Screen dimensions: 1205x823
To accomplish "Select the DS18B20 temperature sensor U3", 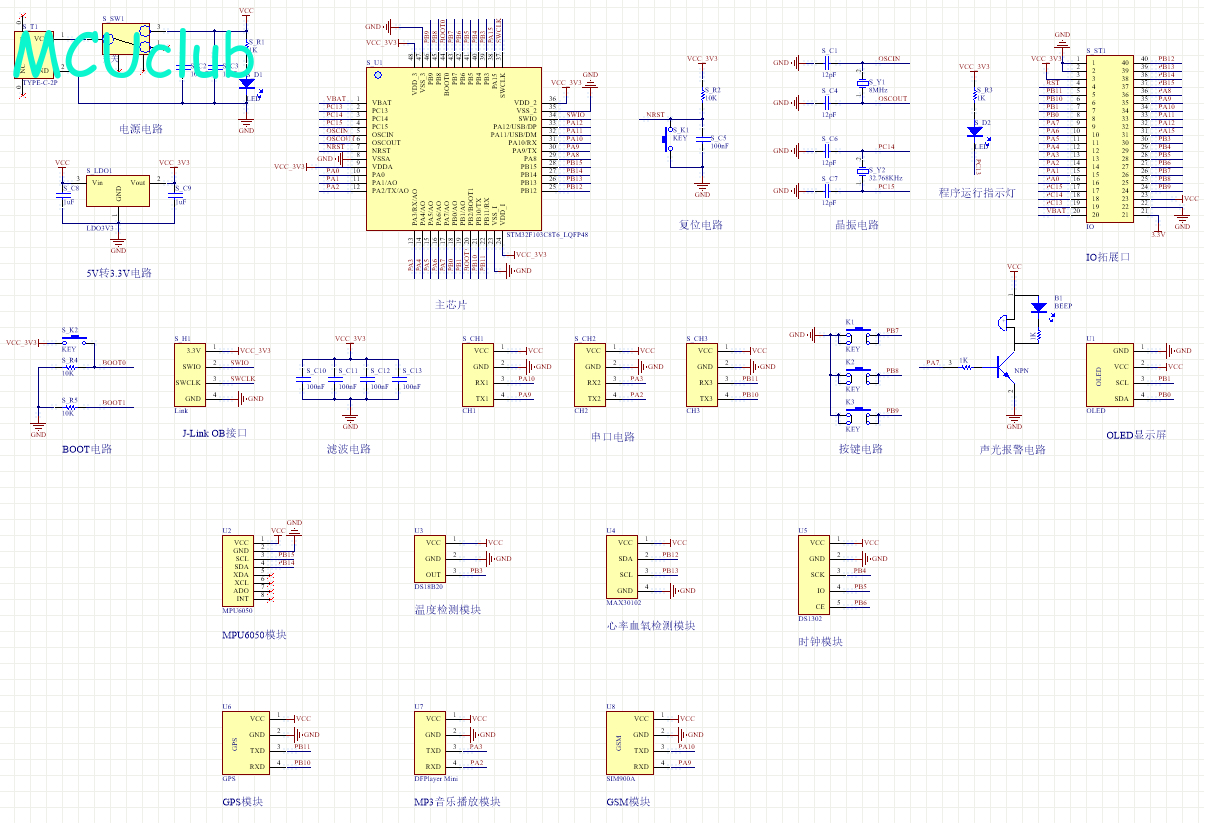I will click(x=432, y=558).
